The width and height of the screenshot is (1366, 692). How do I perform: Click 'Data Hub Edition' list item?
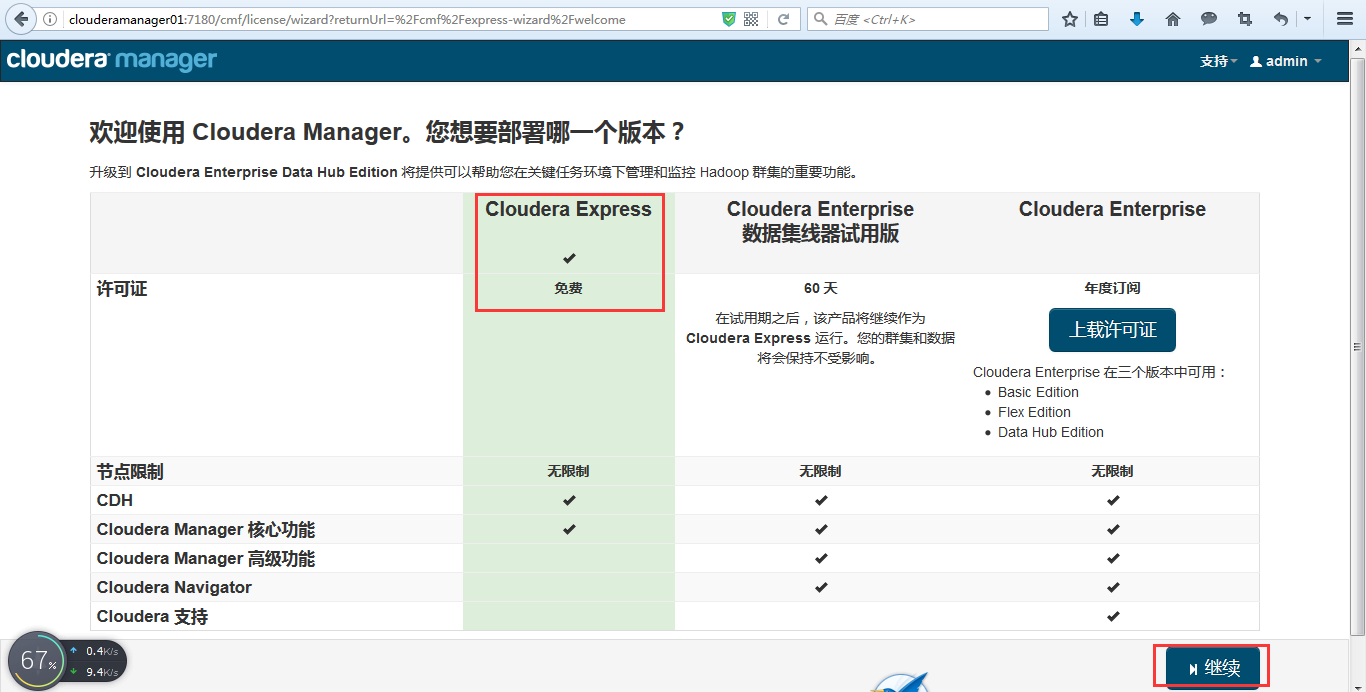pyautogui.click(x=1051, y=432)
